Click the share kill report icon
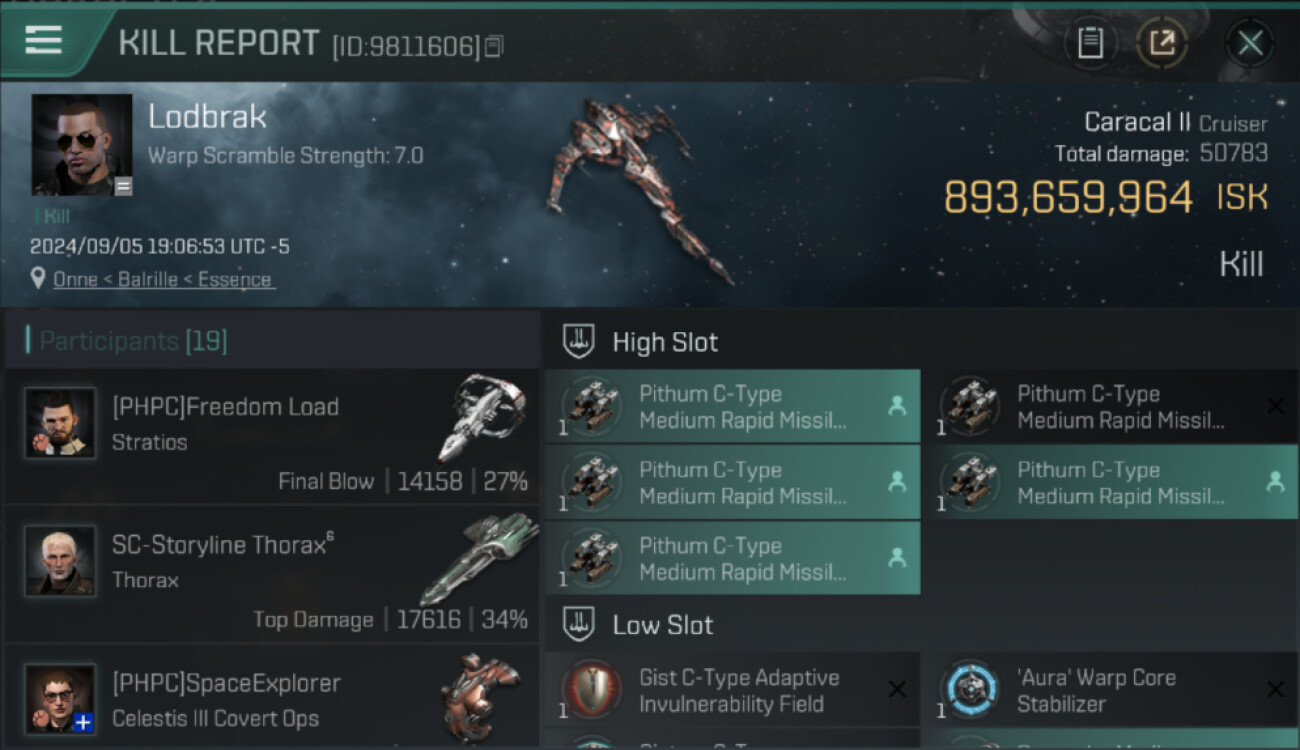This screenshot has width=1300, height=750. pyautogui.click(x=1162, y=42)
